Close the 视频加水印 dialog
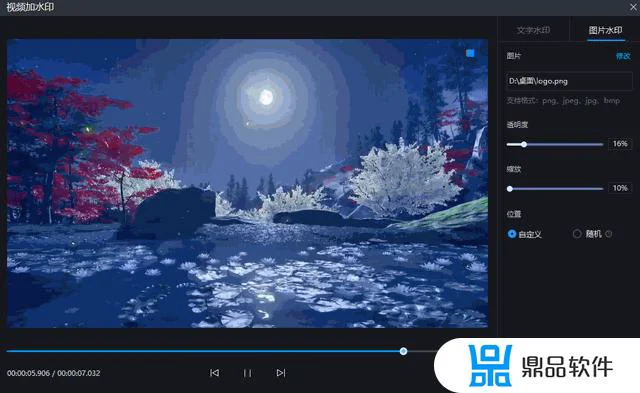Screen dimensions: 640x393 click(x=633, y=7)
